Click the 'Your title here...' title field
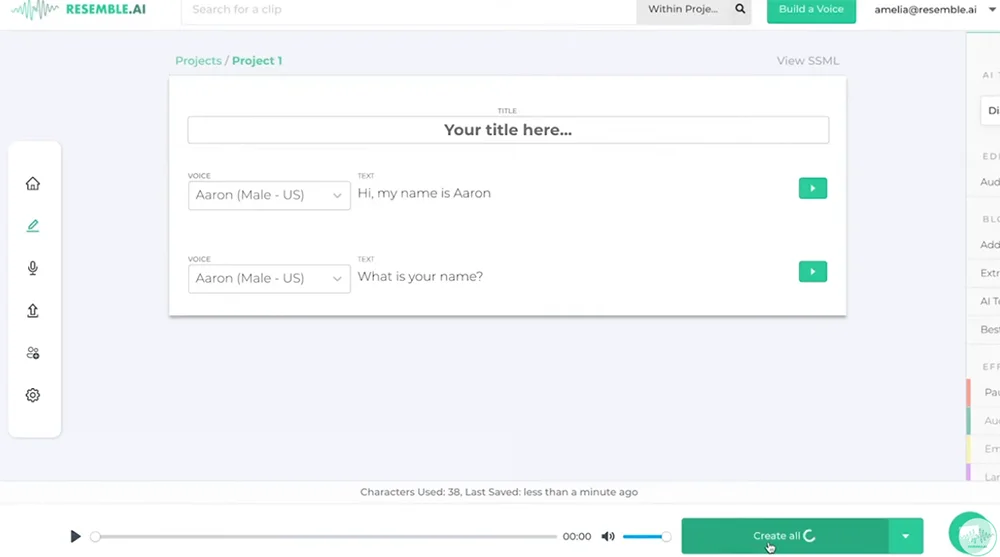Screen dimensions: 1000x557 tap(508, 130)
